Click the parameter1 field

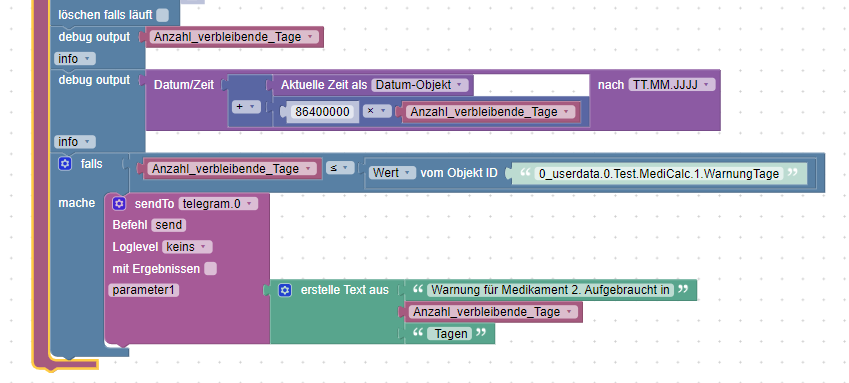144,290
